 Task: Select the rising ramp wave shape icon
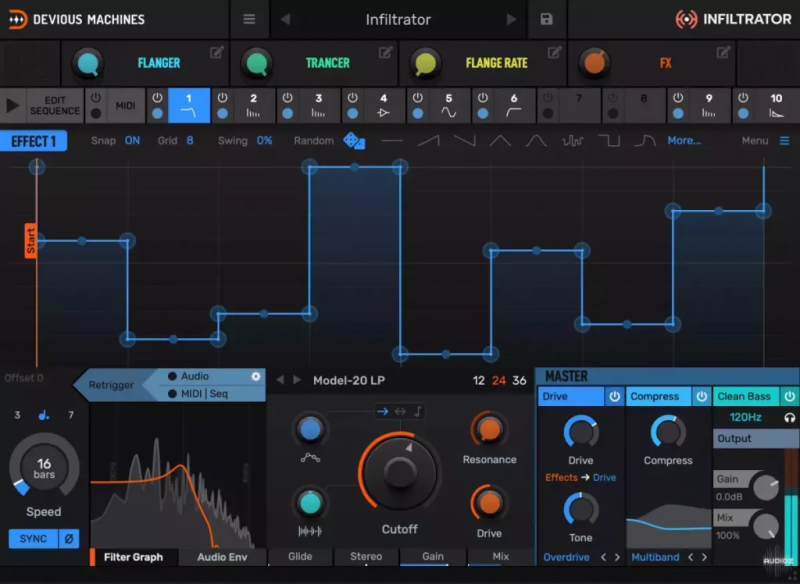click(427, 141)
